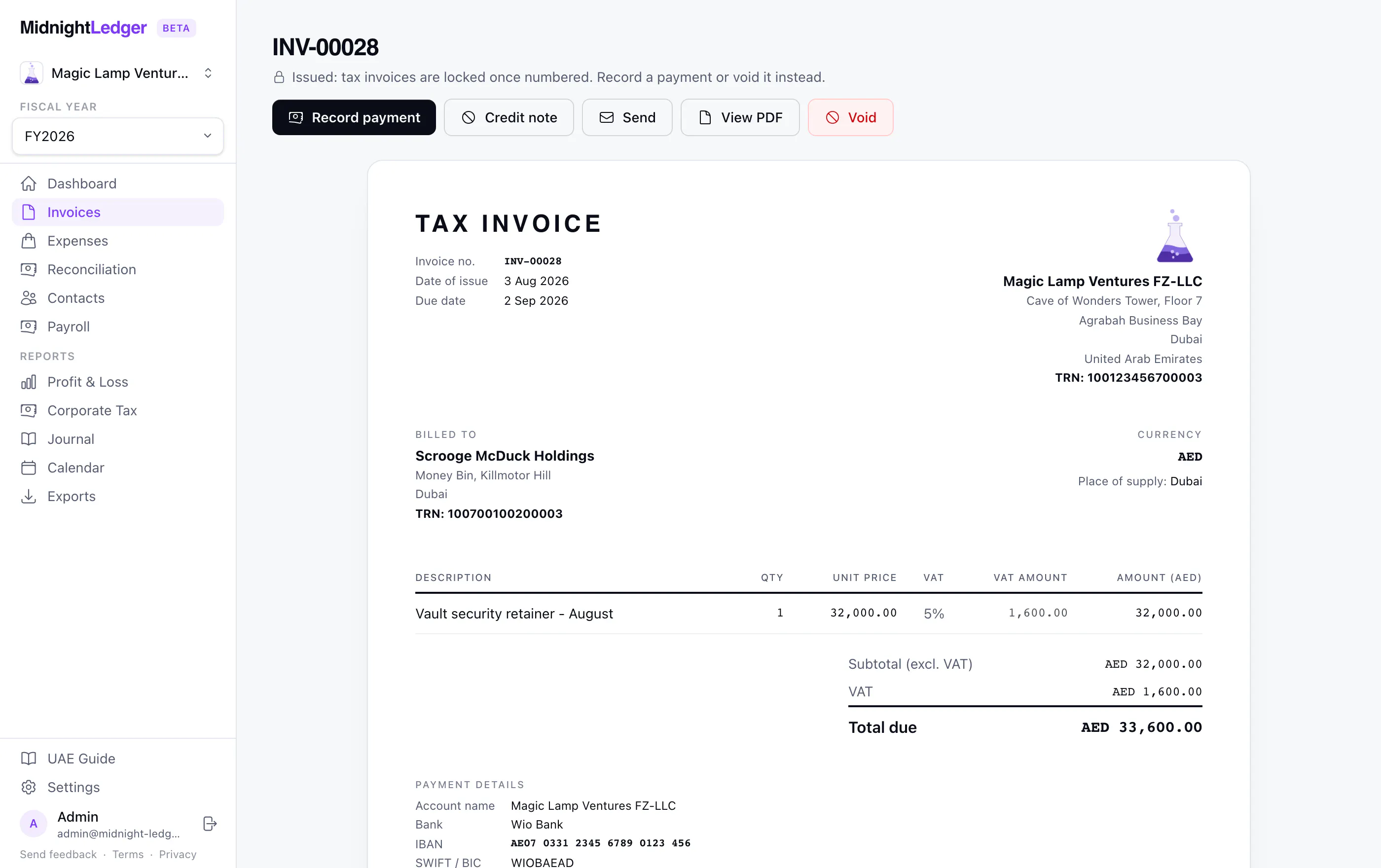Open the Terms link
Image resolution: width=1381 pixels, height=868 pixels.
pos(128,854)
